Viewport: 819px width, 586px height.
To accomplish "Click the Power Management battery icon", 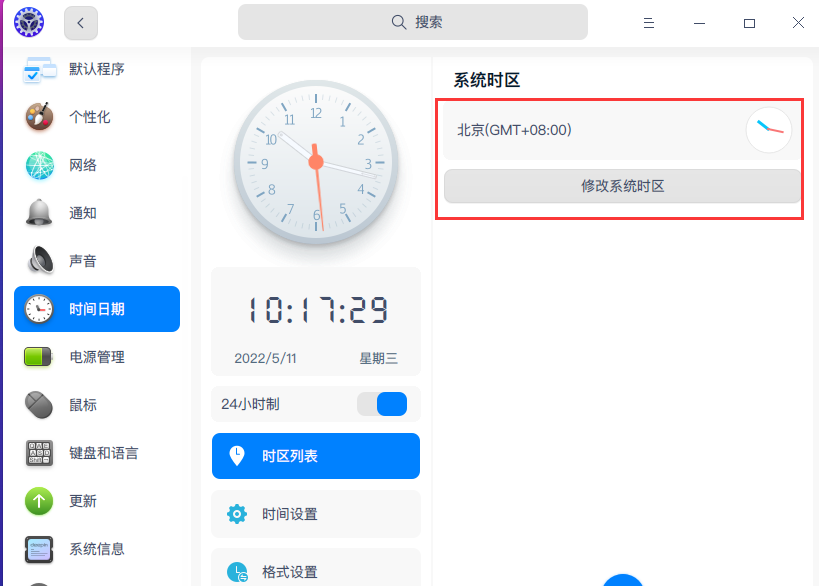I will (x=38, y=357).
